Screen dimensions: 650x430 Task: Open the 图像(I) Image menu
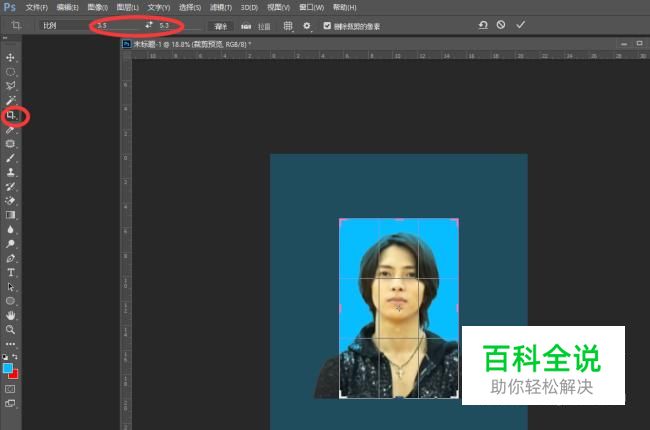98,7
